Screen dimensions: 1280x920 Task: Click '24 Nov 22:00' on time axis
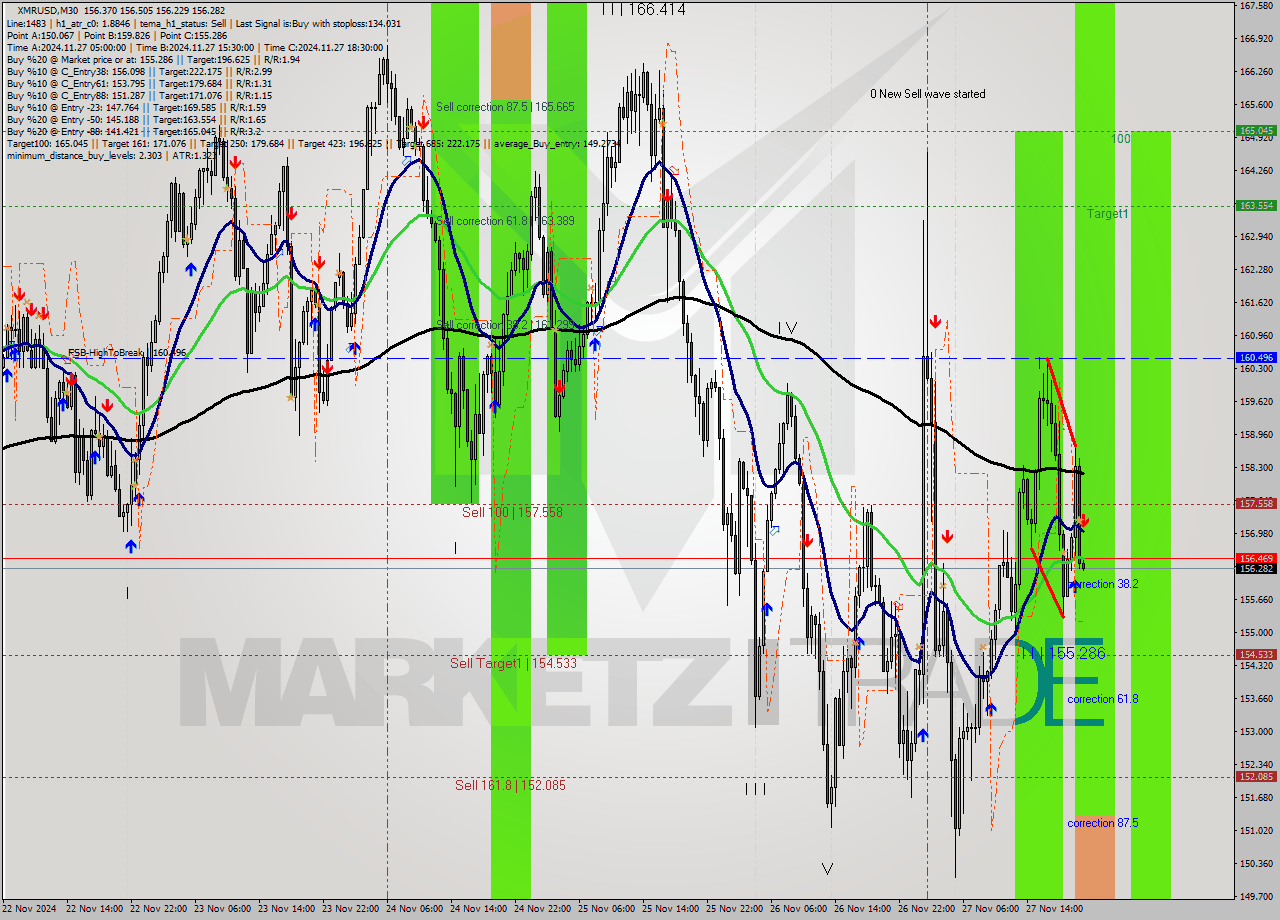point(543,909)
